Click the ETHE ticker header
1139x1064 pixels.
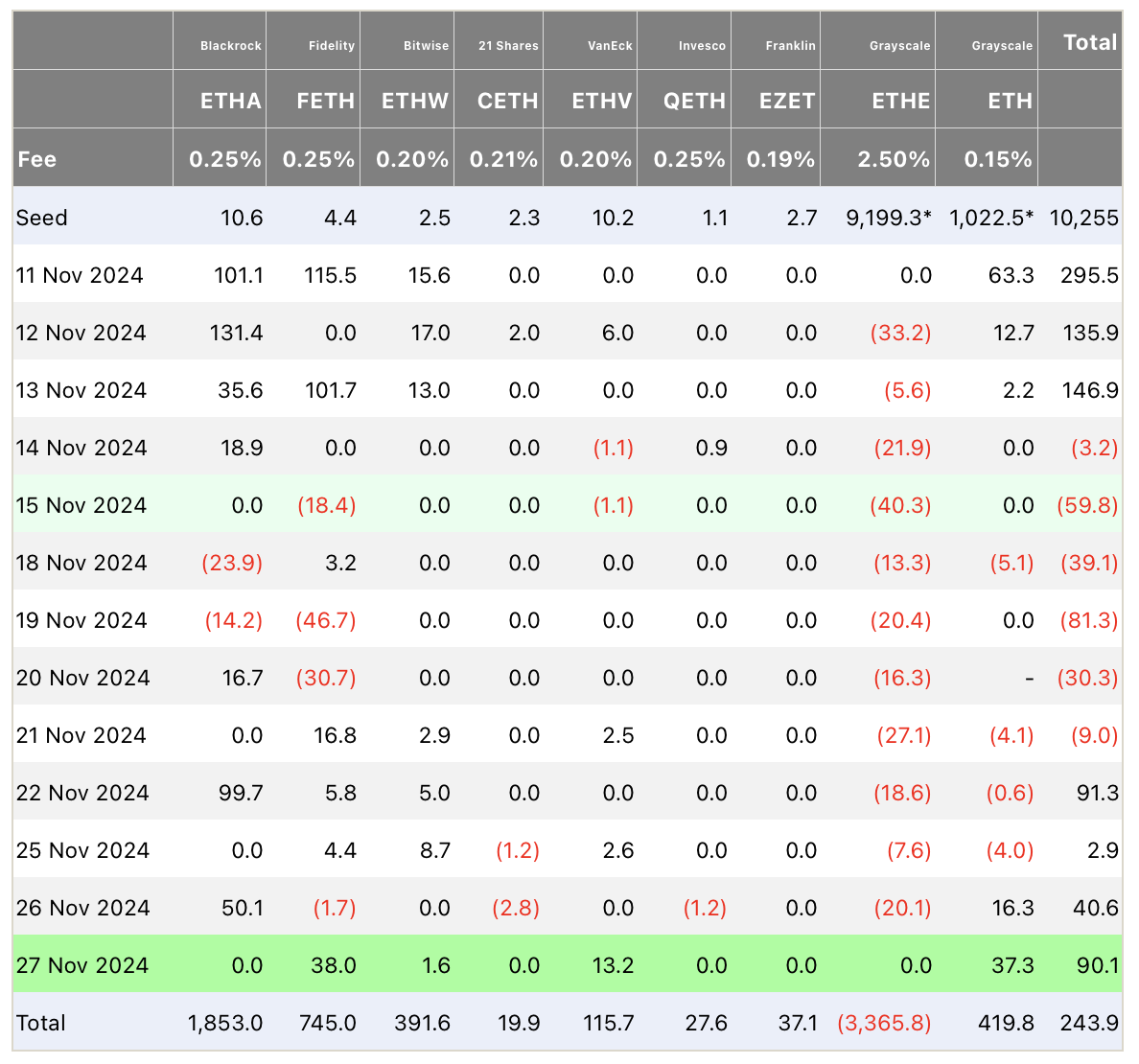click(900, 101)
